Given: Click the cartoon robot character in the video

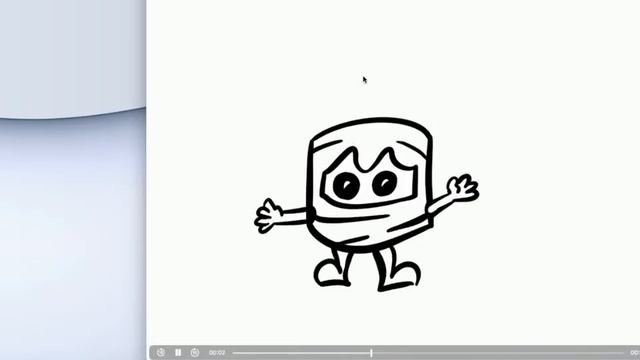Looking at the screenshot, I should [x=367, y=204].
